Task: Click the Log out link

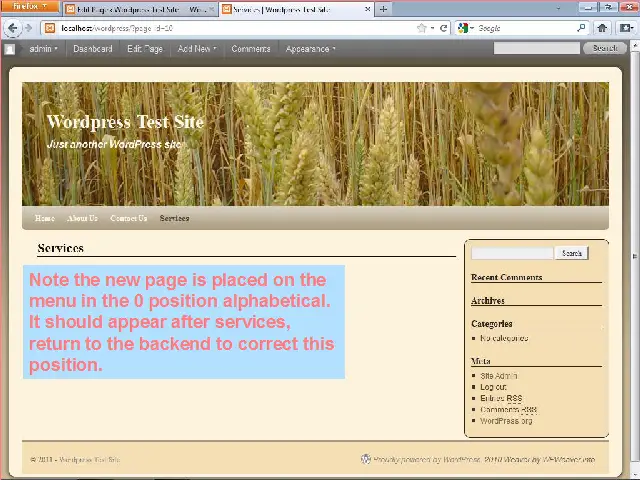Action: (x=493, y=387)
